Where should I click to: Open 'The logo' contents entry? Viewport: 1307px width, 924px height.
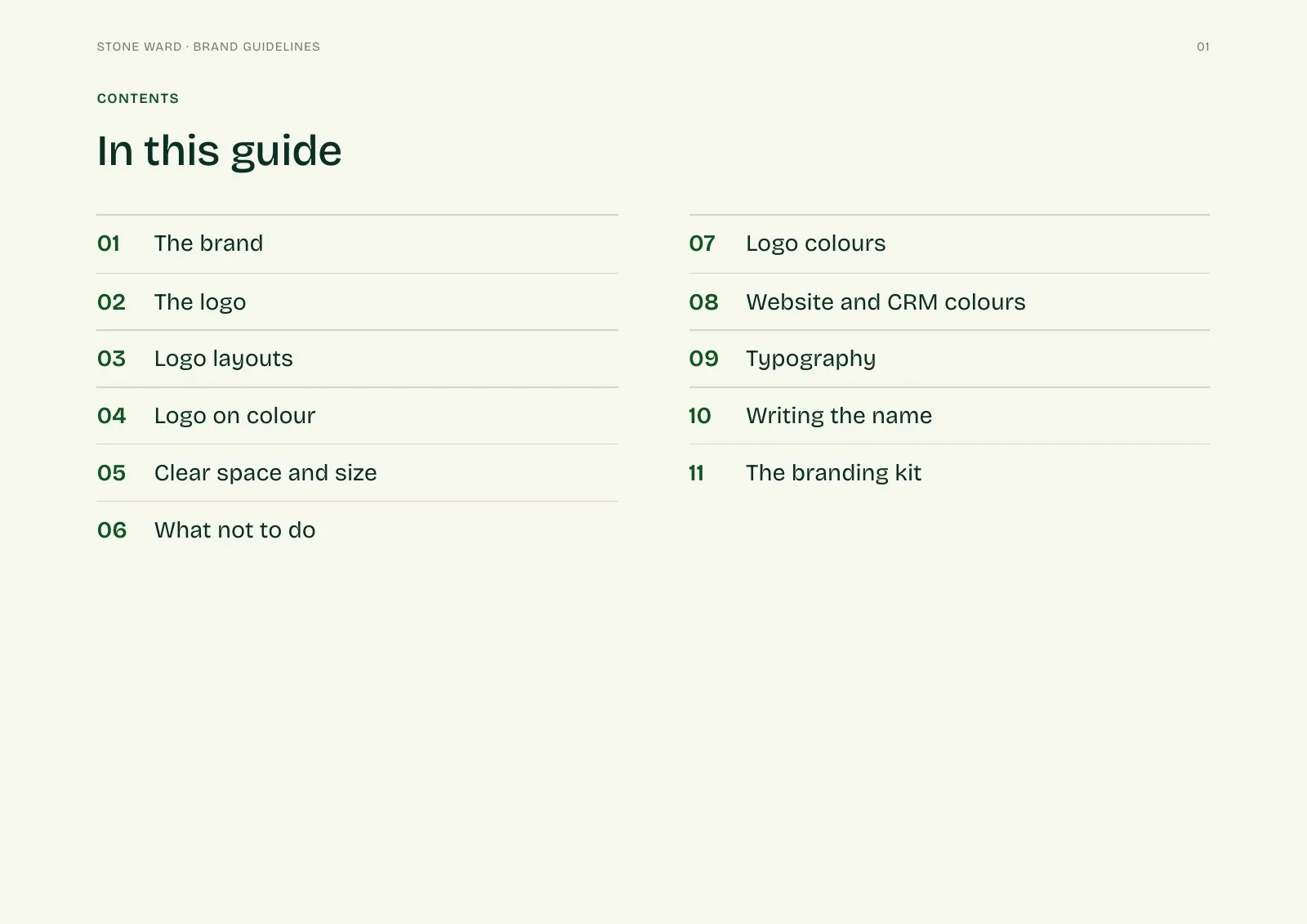pos(357,301)
